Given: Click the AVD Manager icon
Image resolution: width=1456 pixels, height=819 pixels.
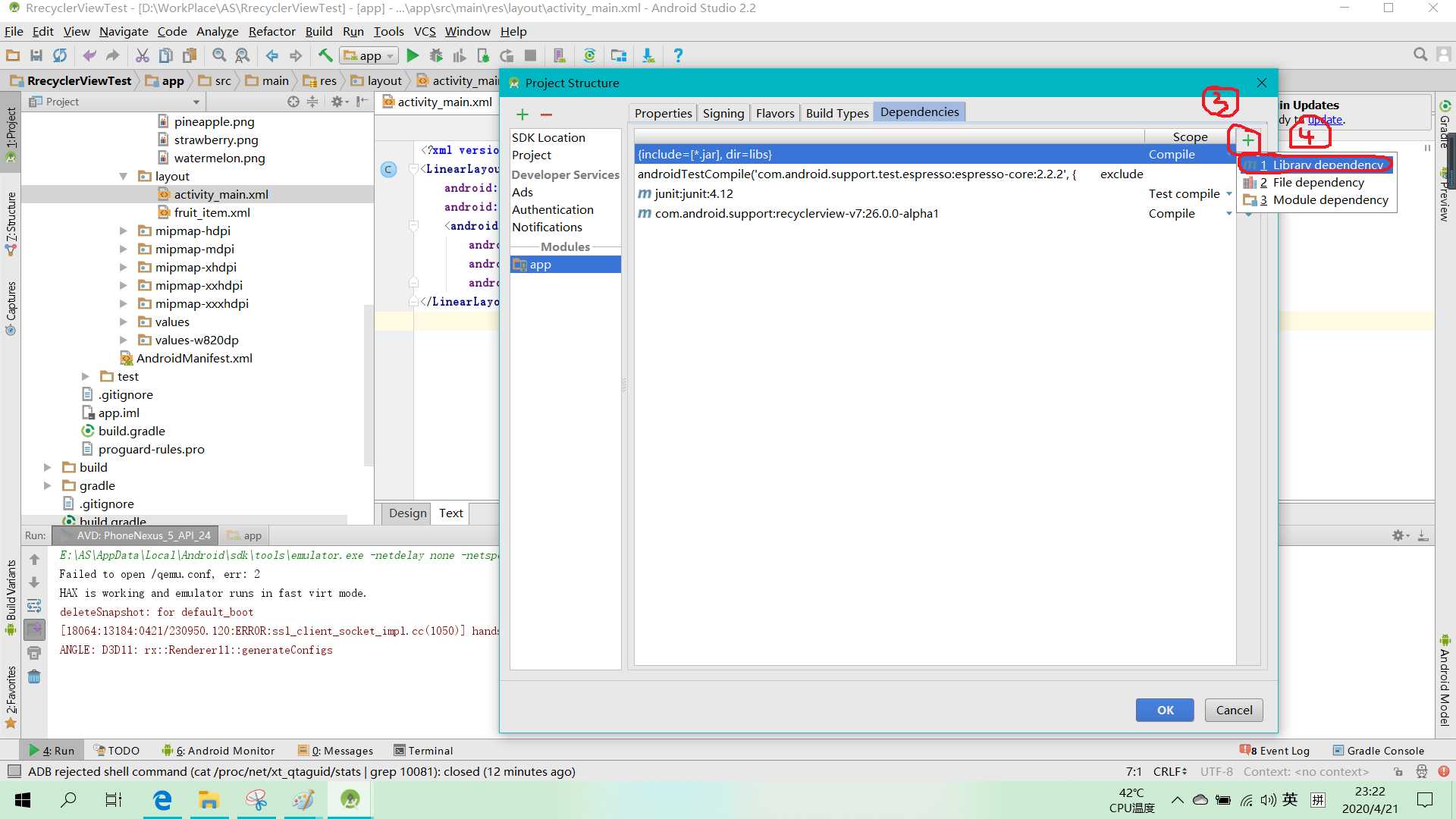Looking at the screenshot, I should 560,55.
